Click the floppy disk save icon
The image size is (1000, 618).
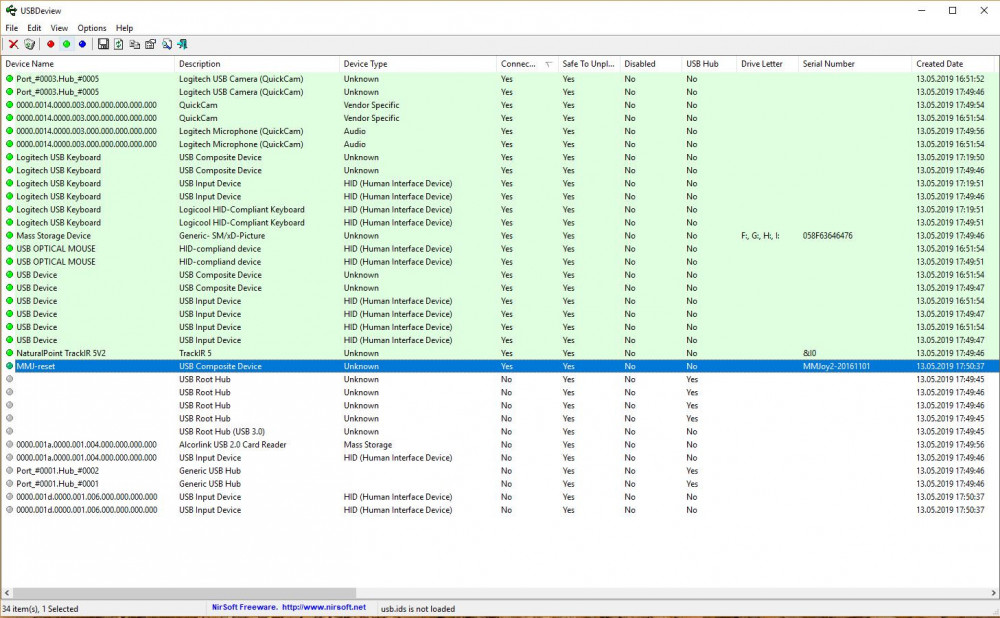[x=103, y=44]
